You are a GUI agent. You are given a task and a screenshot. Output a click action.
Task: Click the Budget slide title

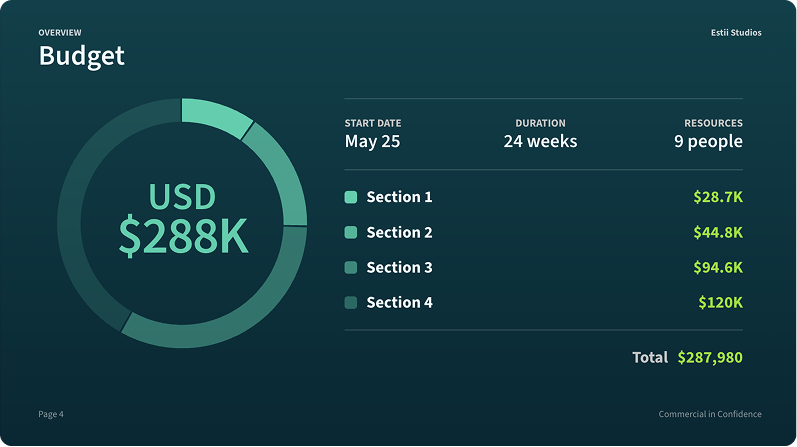click(x=82, y=56)
